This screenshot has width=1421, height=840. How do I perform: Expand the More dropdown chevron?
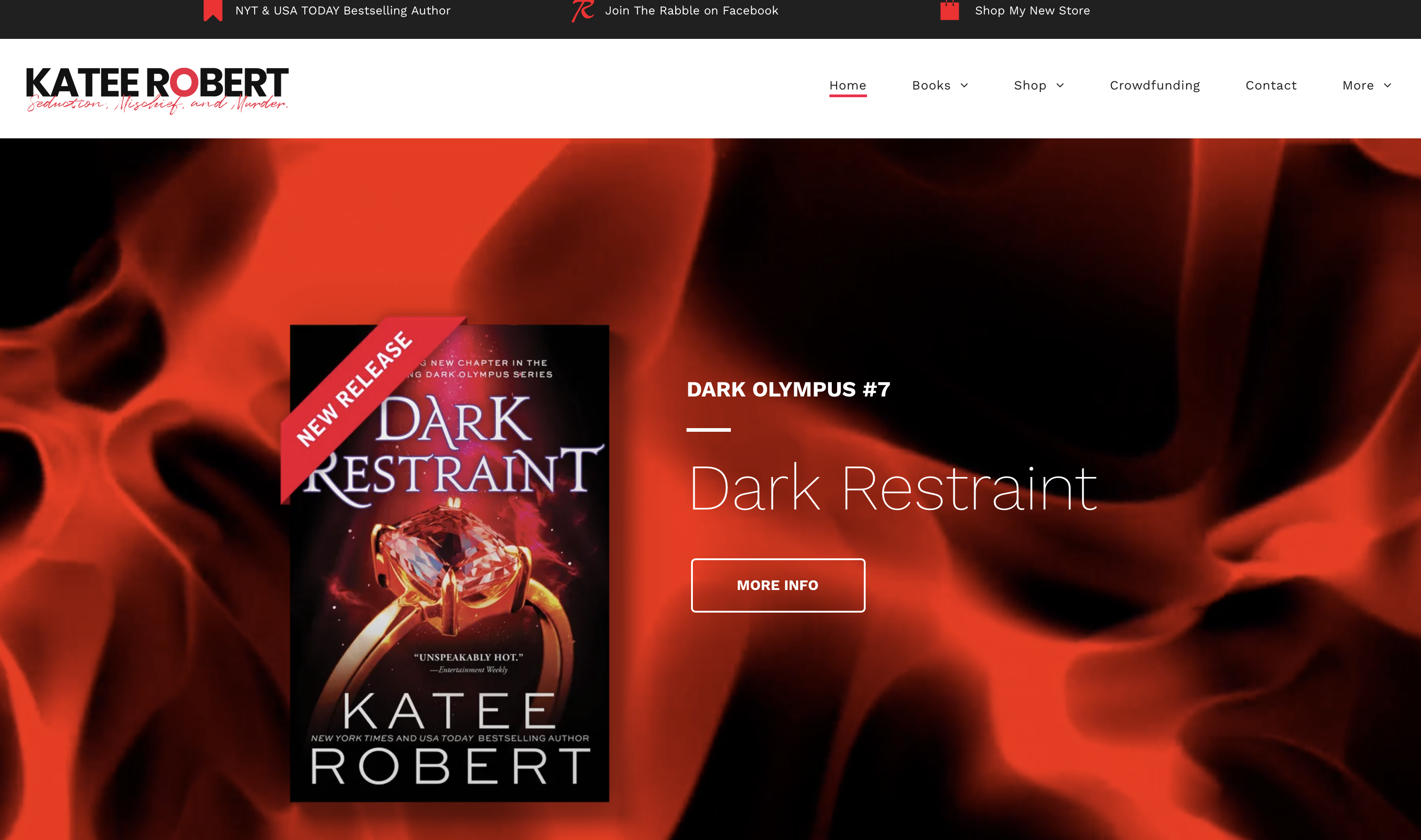1387,85
